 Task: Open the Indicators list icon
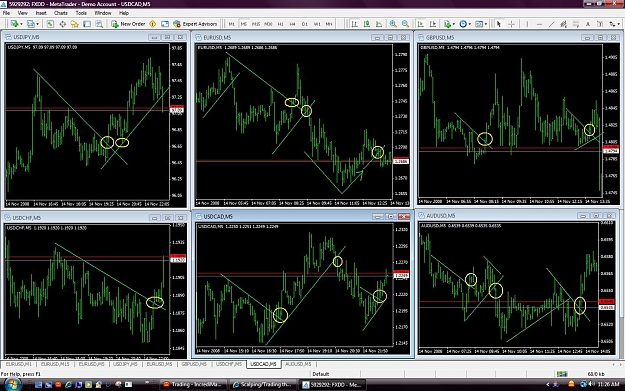point(448,24)
